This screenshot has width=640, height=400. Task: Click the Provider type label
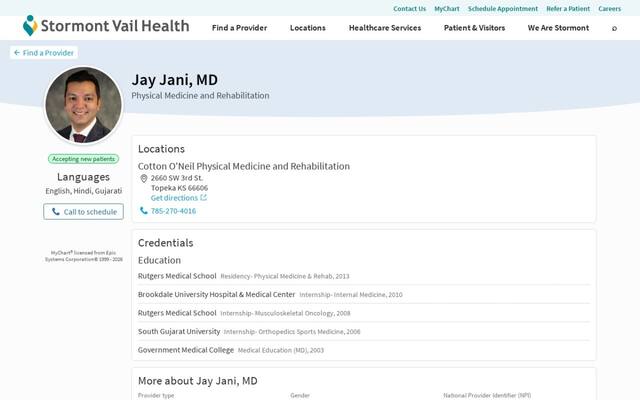click(156, 395)
